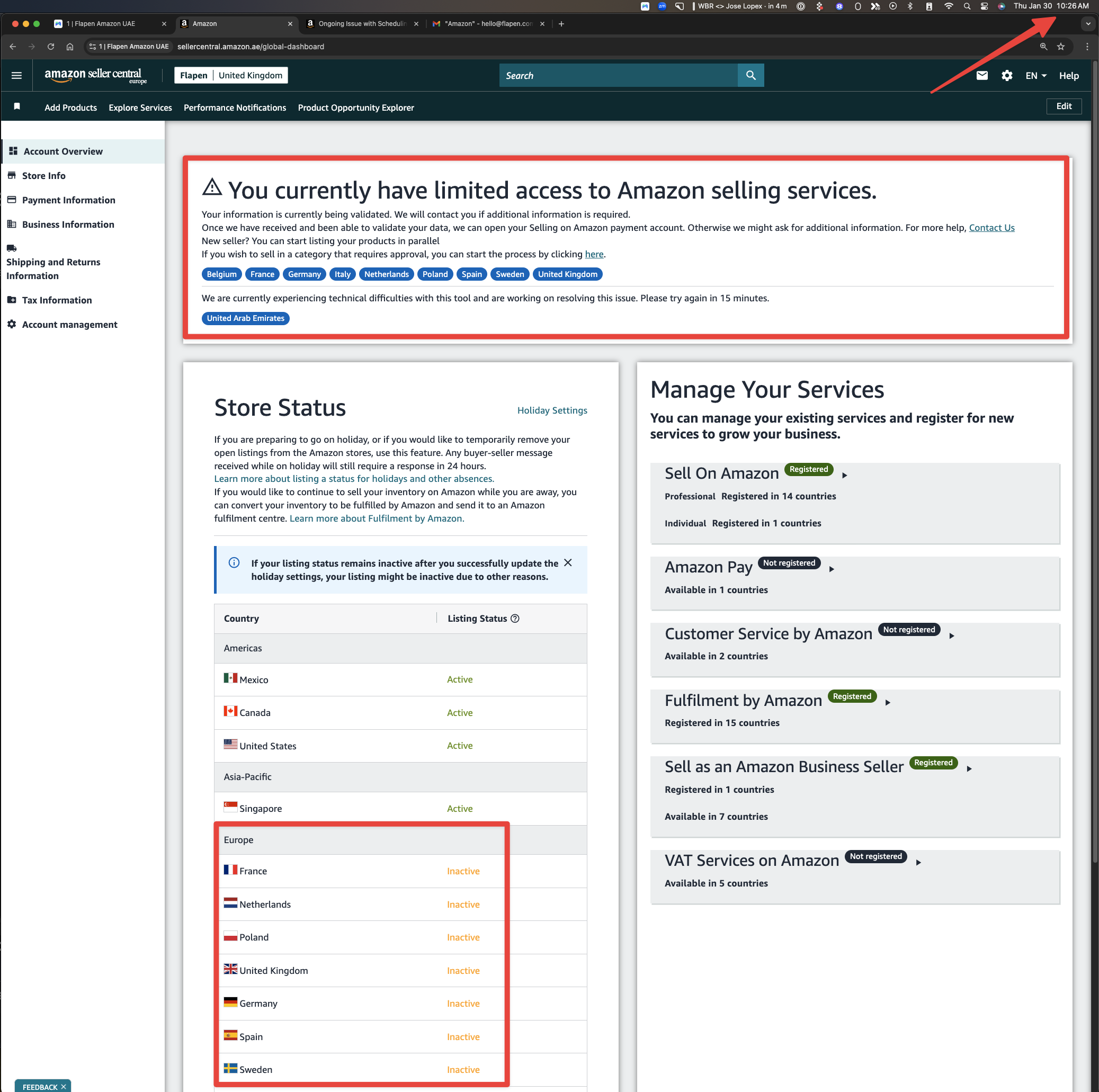The height and width of the screenshot is (1092, 1099).
Task: Click the Amazon Seller Central logo
Action: (95, 75)
